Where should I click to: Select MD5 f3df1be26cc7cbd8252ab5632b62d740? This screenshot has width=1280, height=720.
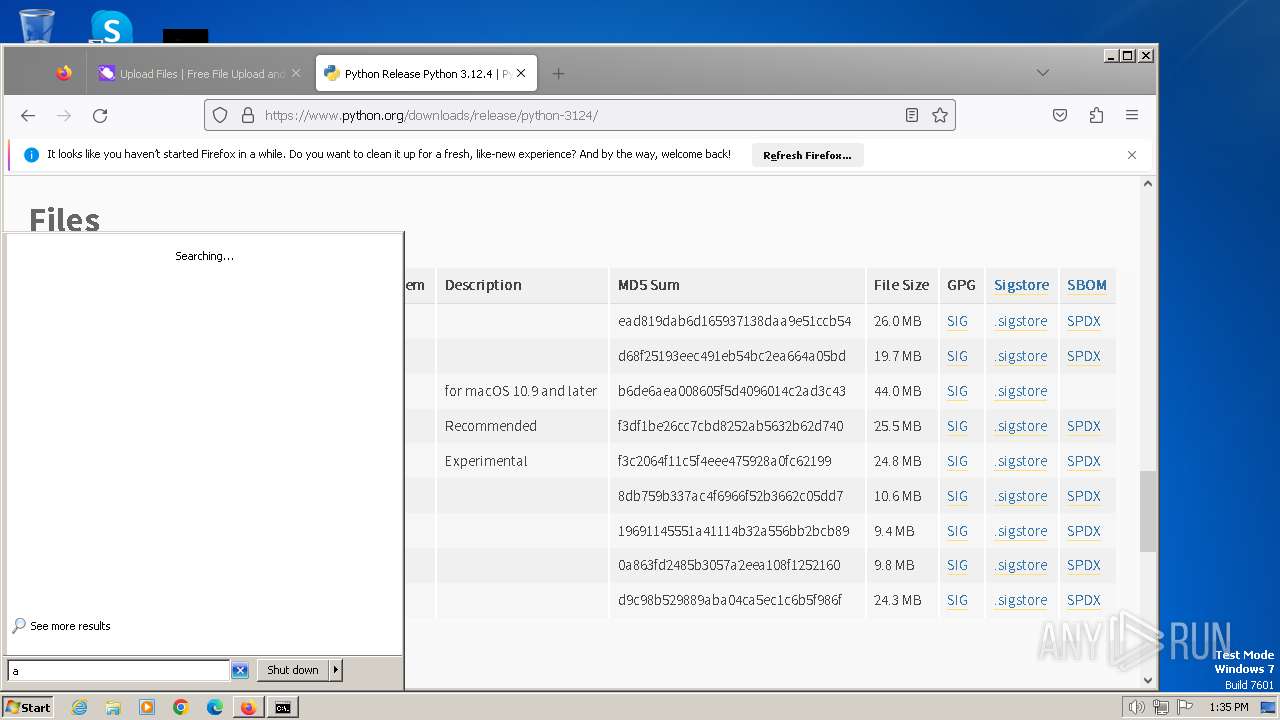[730, 426]
